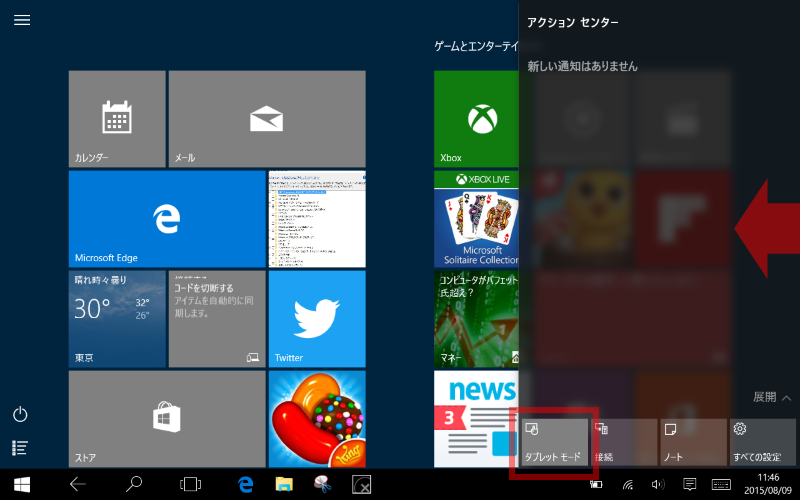Open the Money tile (マネー)

[476, 319]
